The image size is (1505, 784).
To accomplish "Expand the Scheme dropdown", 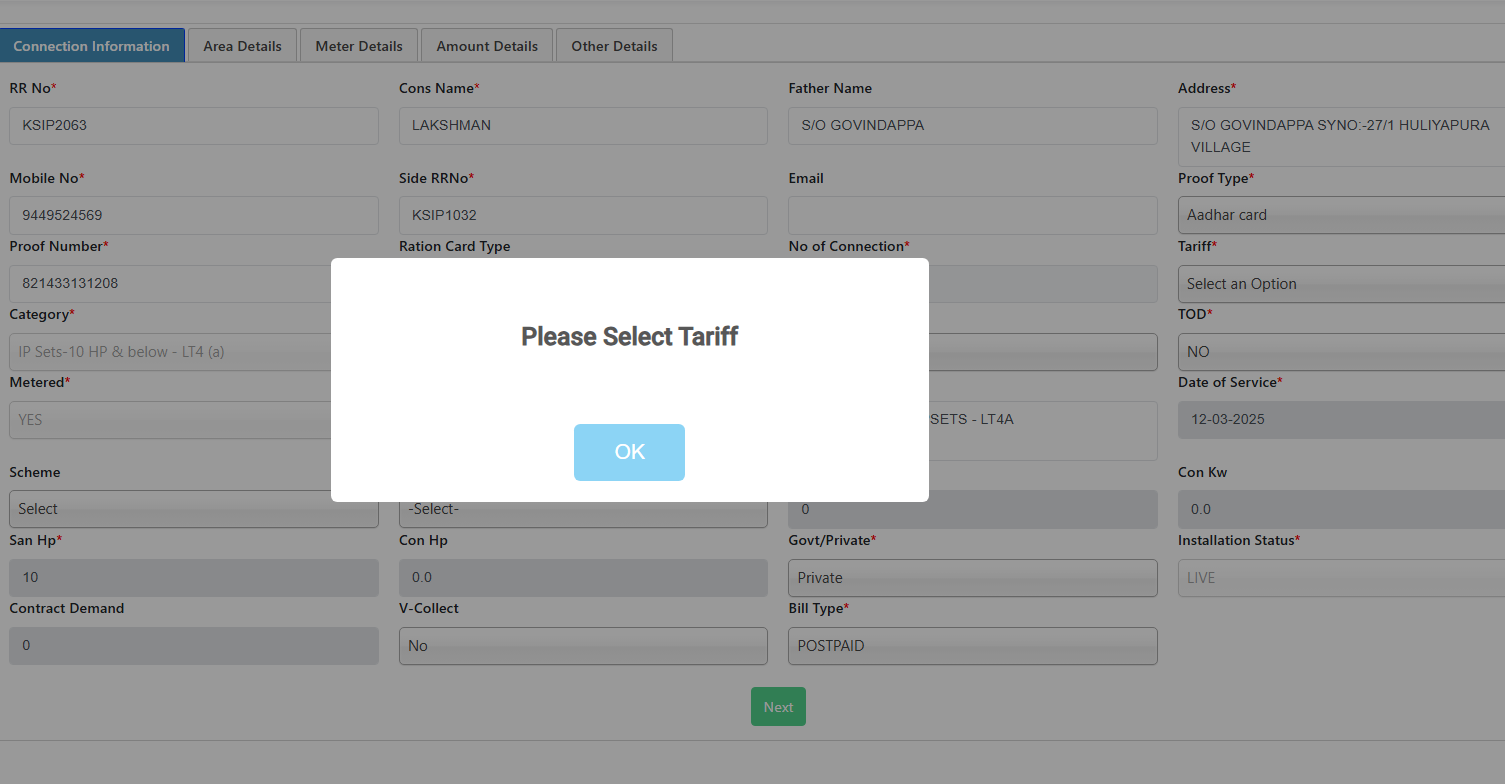I will point(194,509).
